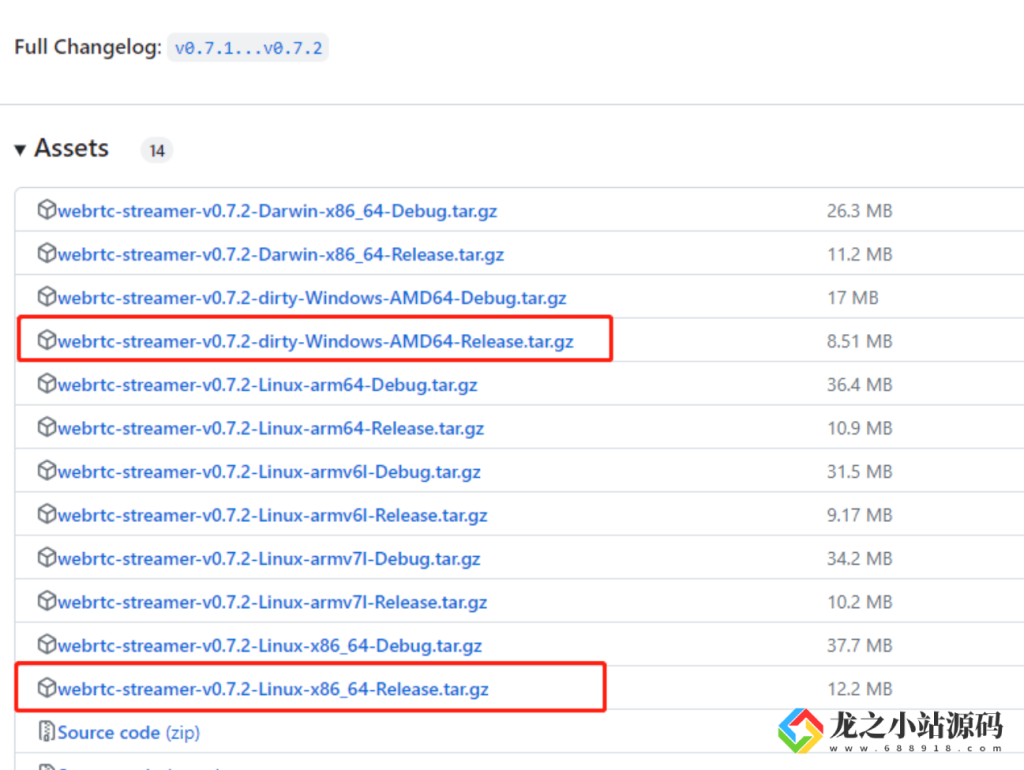Download webrtc-streamer-v0.7.2-Darwin-x86_64-Debug.tar.gz

tap(277, 212)
